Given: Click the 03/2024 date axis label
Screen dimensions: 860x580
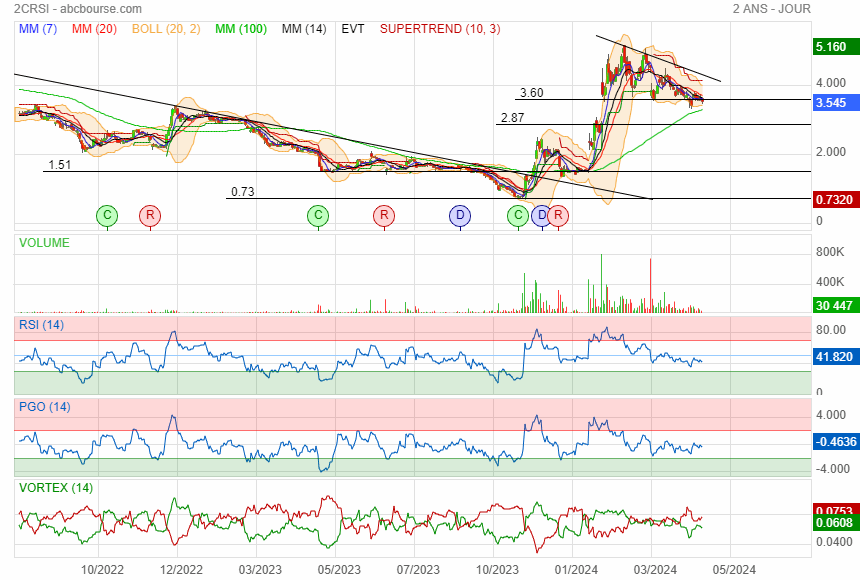Looking at the screenshot, I should (x=655, y=570).
